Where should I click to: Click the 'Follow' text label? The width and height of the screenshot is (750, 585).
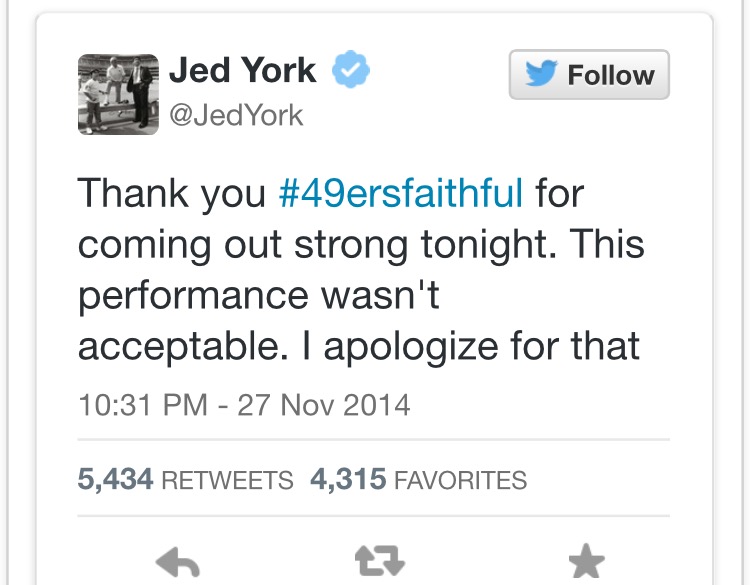(x=610, y=75)
